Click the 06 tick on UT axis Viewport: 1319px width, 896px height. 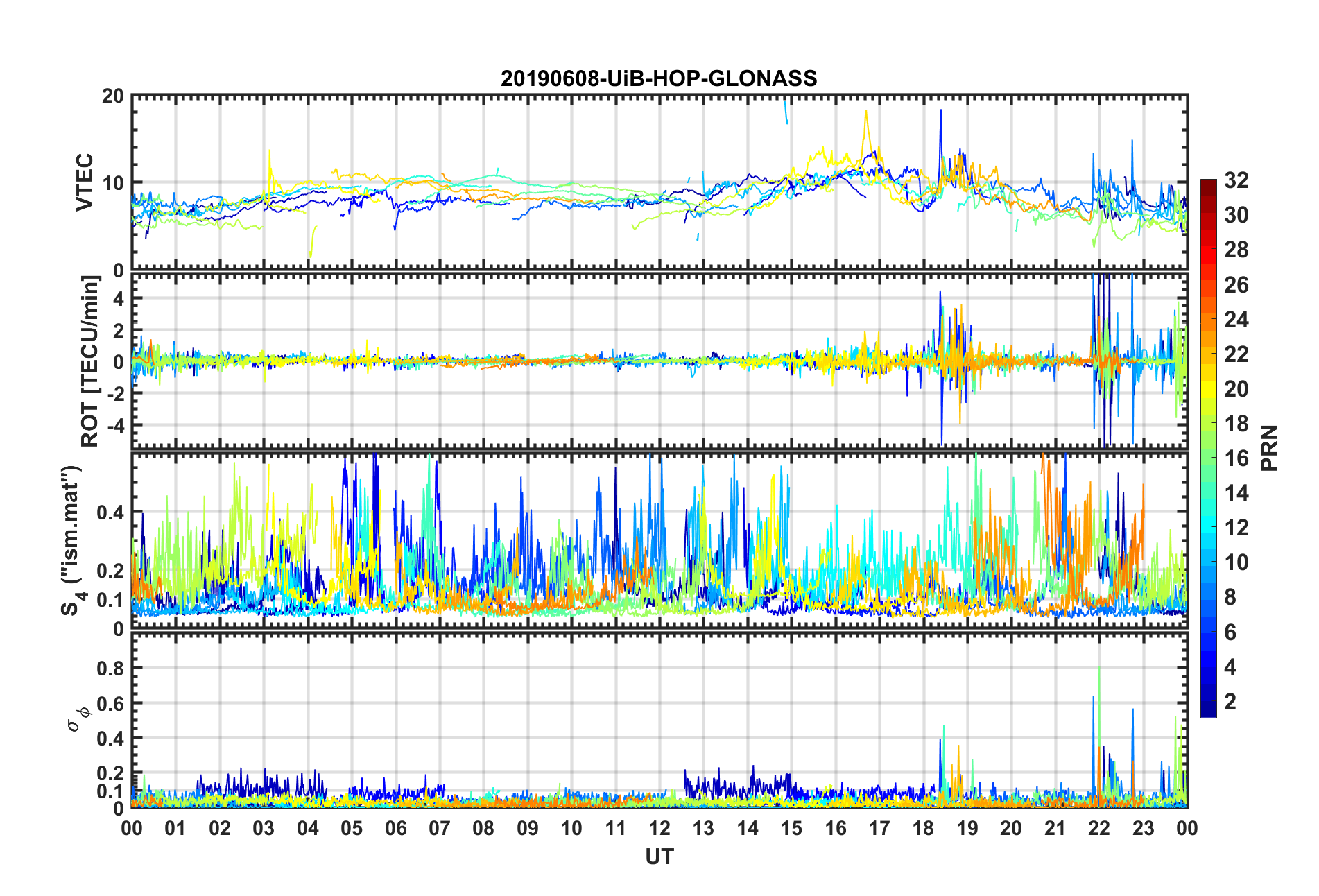[395, 829]
